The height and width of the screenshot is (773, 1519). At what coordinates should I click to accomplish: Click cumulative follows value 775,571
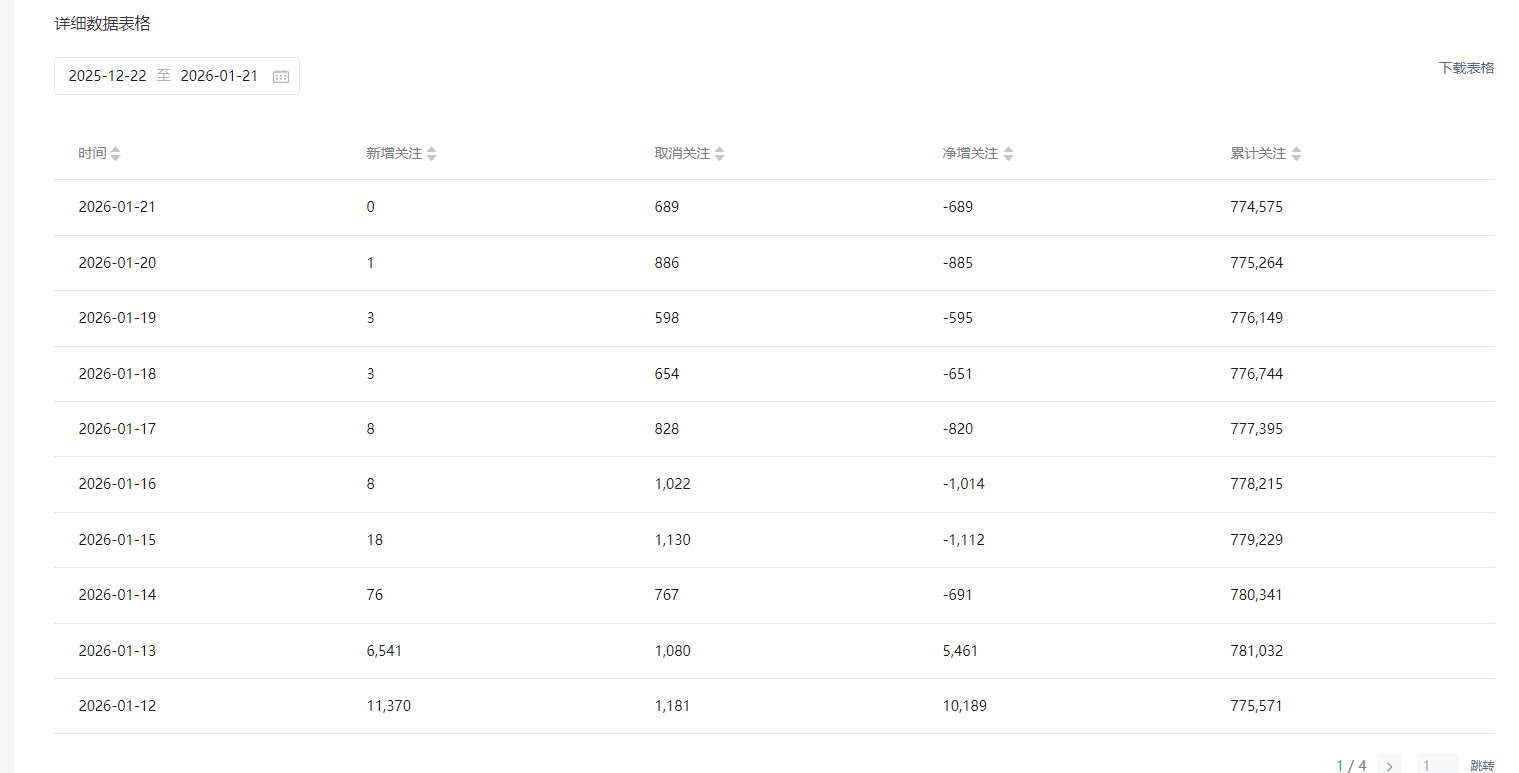point(1257,706)
